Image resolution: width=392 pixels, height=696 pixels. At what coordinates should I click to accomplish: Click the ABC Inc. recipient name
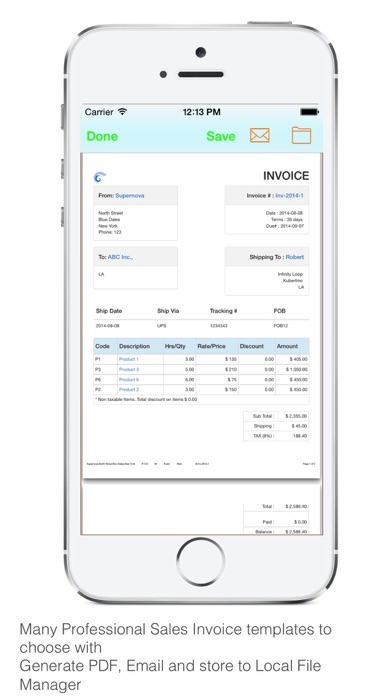tap(120, 257)
